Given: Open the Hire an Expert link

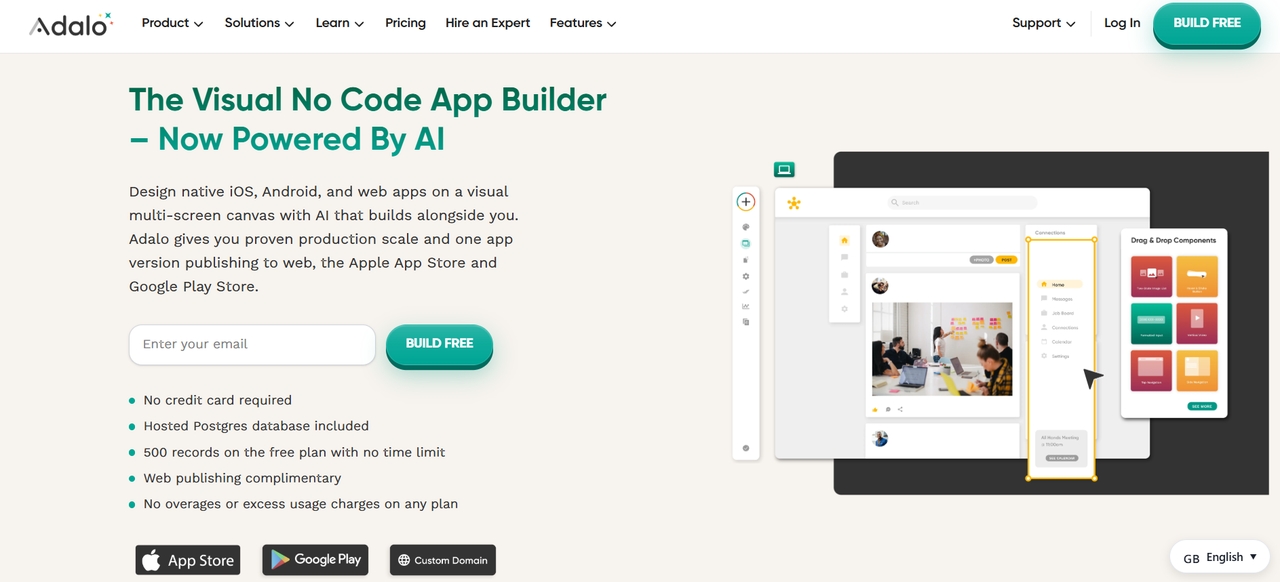Looking at the screenshot, I should [488, 23].
